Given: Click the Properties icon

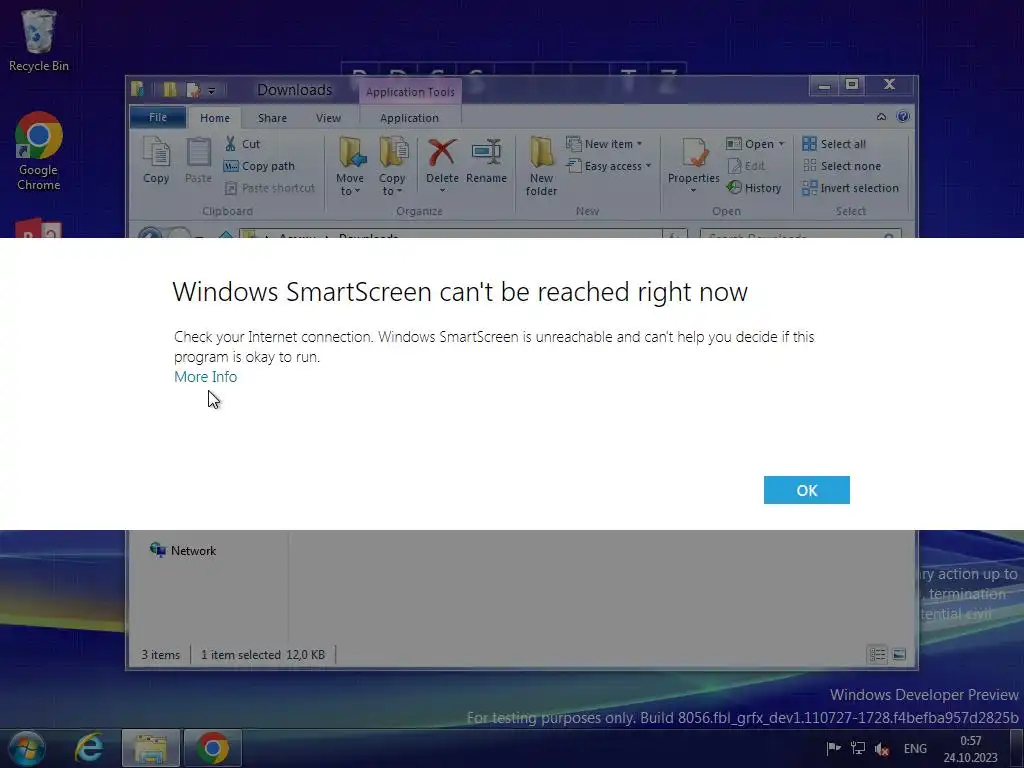Looking at the screenshot, I should [x=694, y=153].
